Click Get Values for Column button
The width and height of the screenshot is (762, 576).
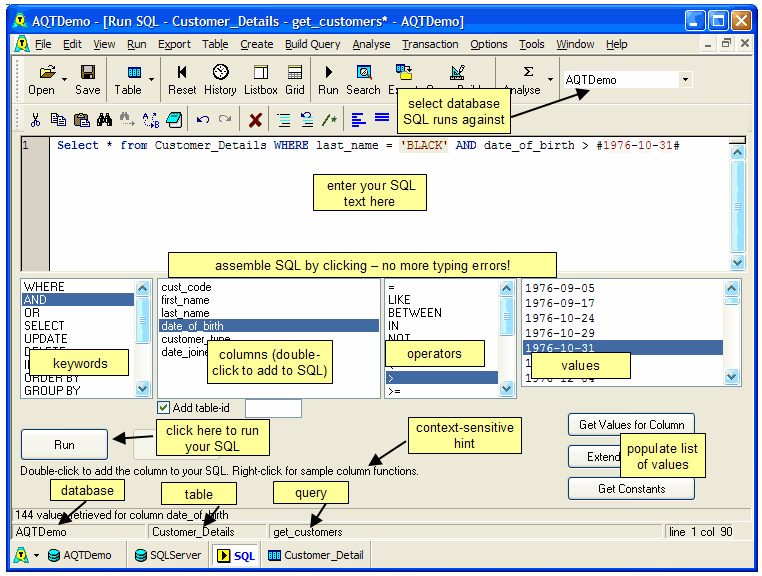pos(631,425)
